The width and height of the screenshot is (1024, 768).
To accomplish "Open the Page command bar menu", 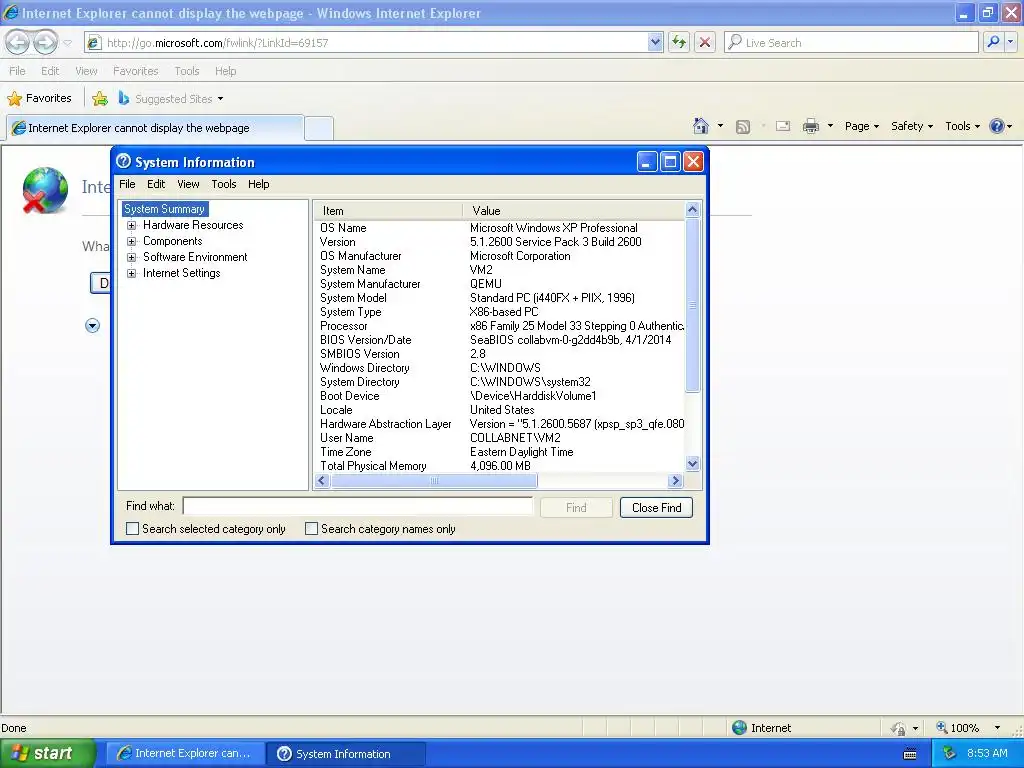I will (861, 126).
